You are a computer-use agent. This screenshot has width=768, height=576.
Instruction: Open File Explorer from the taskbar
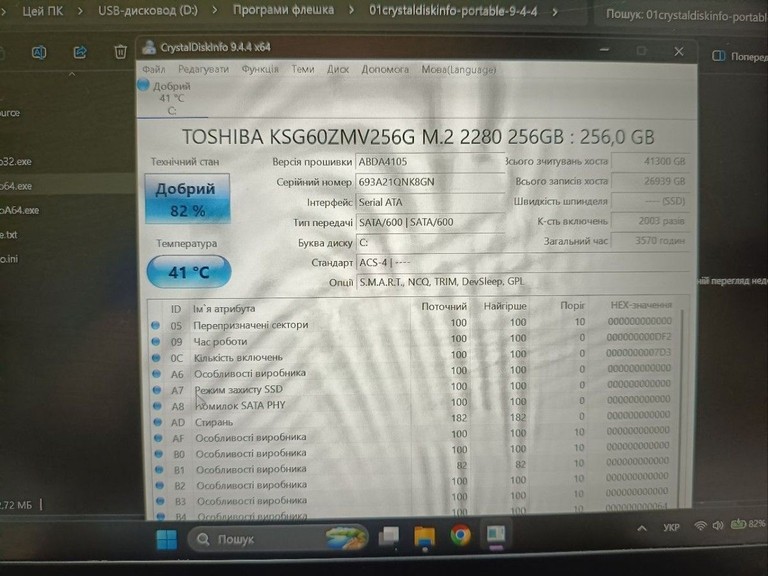(x=425, y=536)
